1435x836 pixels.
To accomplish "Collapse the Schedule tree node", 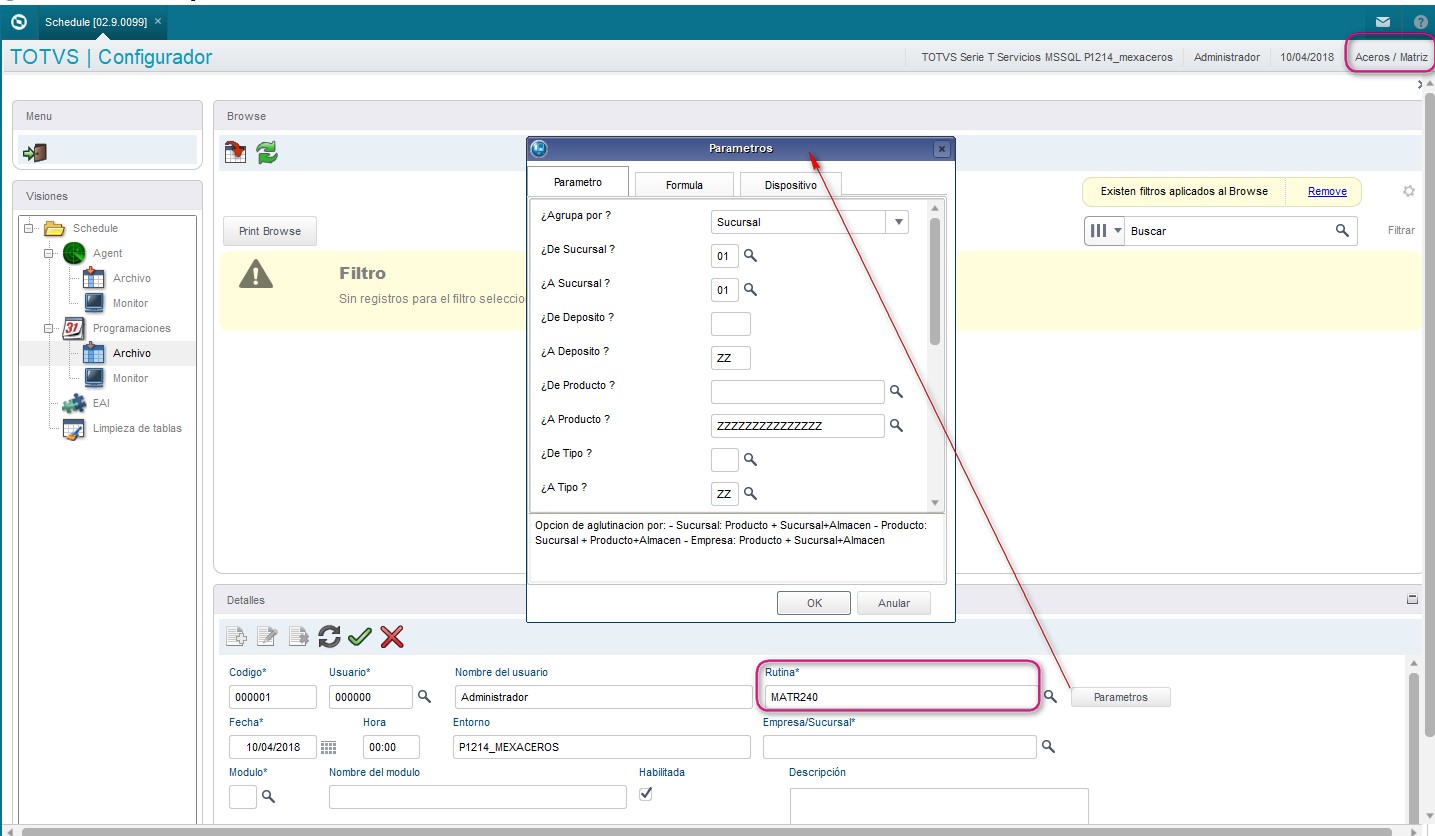I will coord(29,228).
